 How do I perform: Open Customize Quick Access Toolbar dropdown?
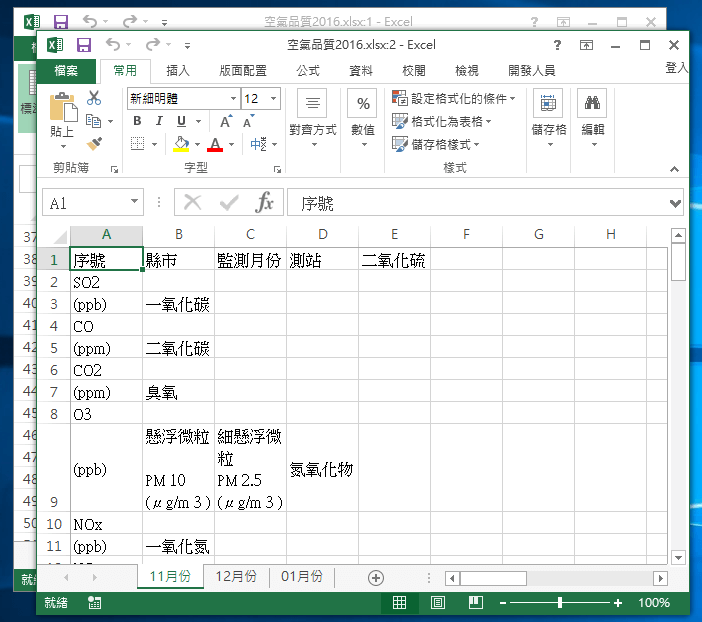click(187, 45)
